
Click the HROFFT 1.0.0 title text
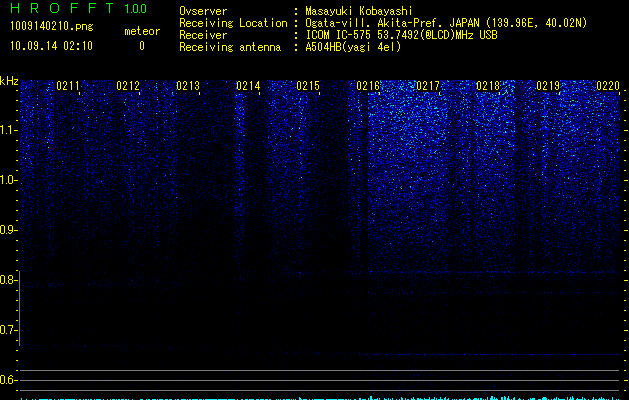[x=79, y=8]
